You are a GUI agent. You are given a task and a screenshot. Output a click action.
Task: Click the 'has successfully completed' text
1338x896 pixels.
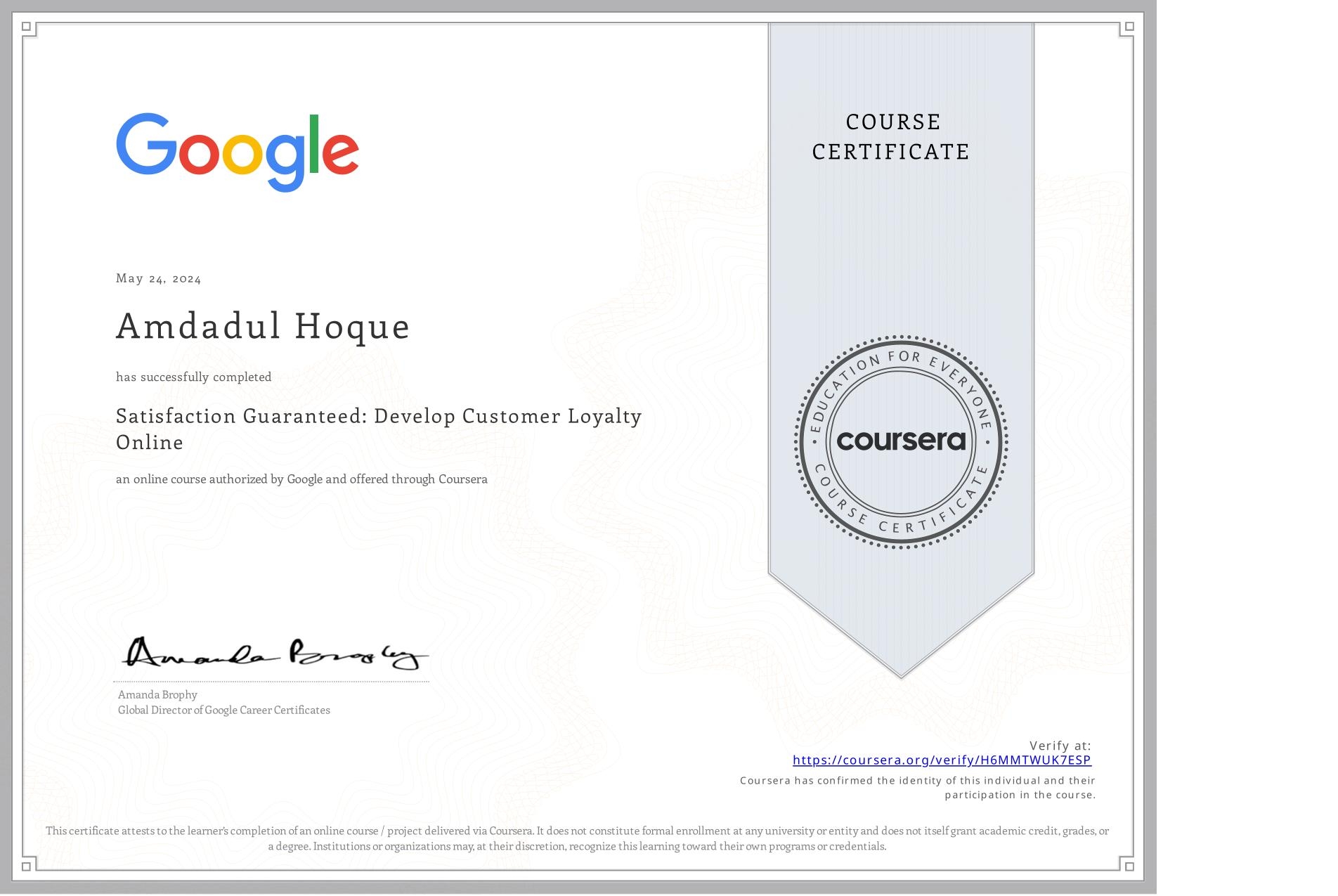194,377
